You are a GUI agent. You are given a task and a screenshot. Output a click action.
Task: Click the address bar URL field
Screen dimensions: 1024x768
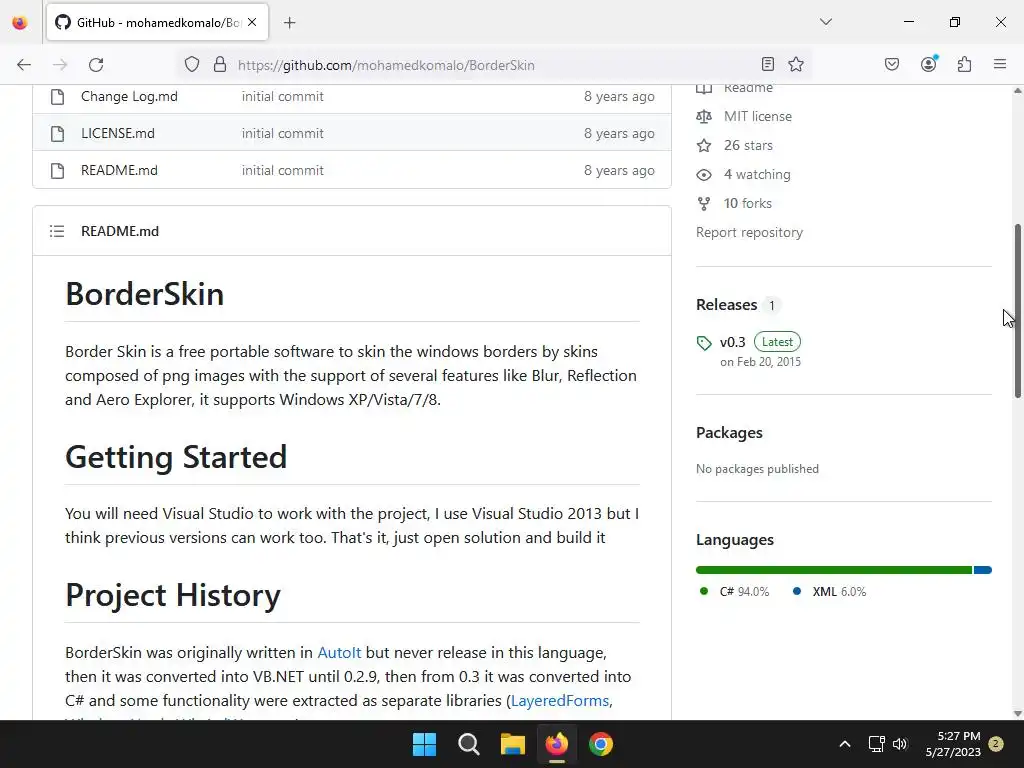tap(496, 65)
